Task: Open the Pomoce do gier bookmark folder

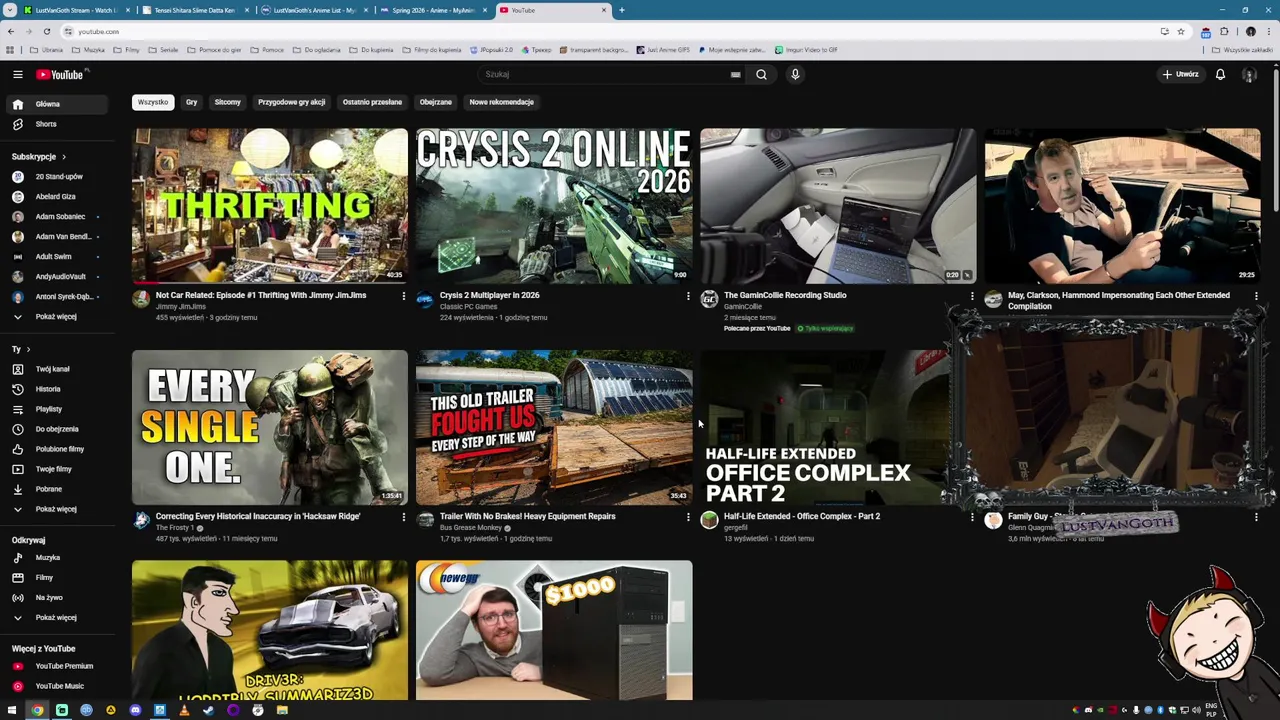Action: pyautogui.click(x=214, y=50)
